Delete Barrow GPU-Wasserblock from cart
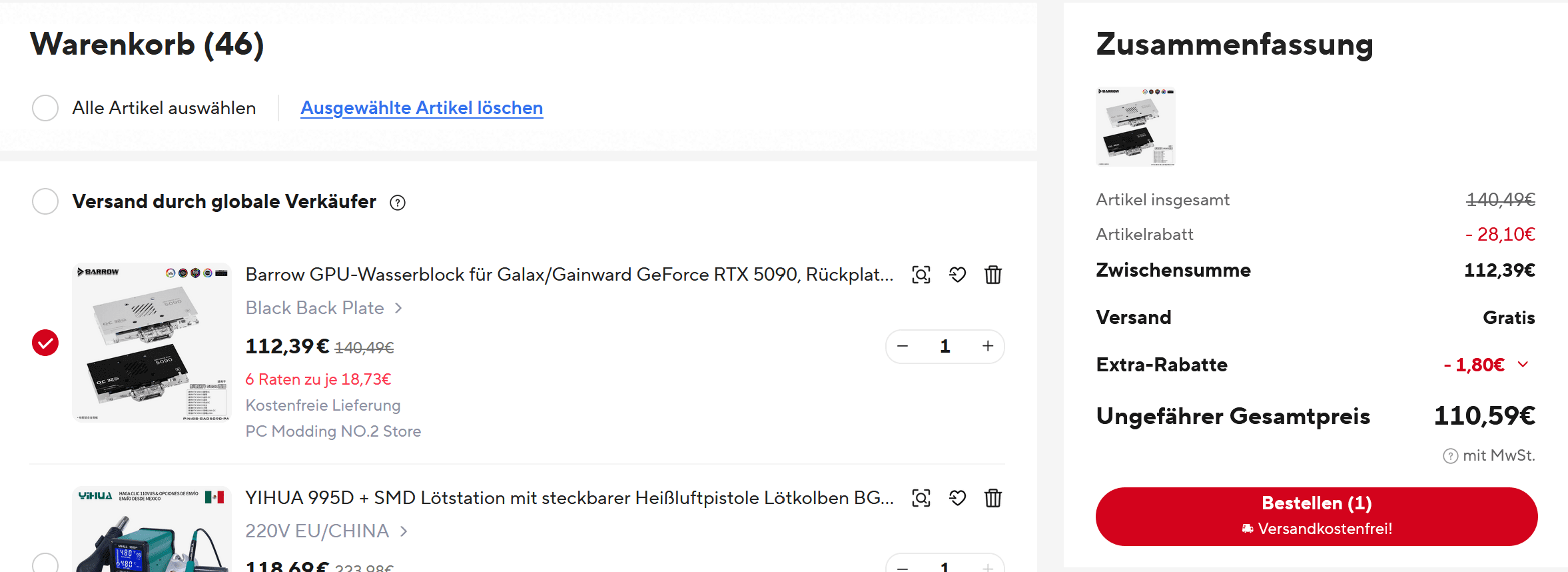1568x572 pixels. point(992,275)
